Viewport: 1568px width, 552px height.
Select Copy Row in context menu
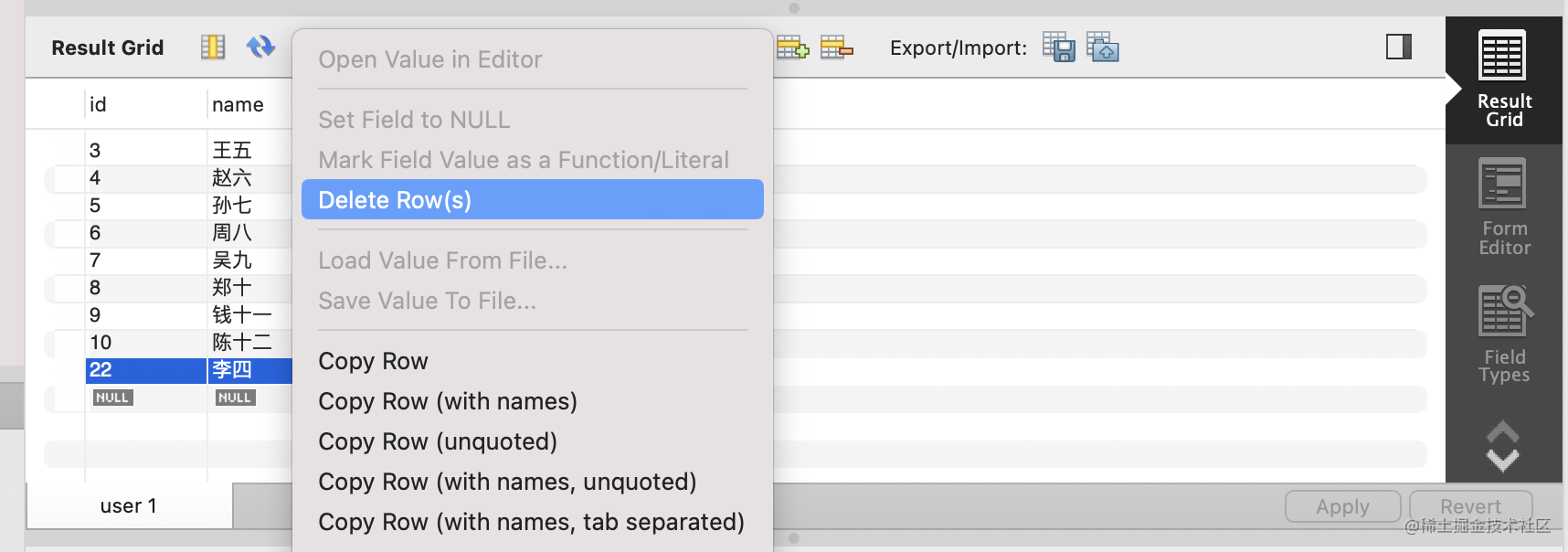373,361
